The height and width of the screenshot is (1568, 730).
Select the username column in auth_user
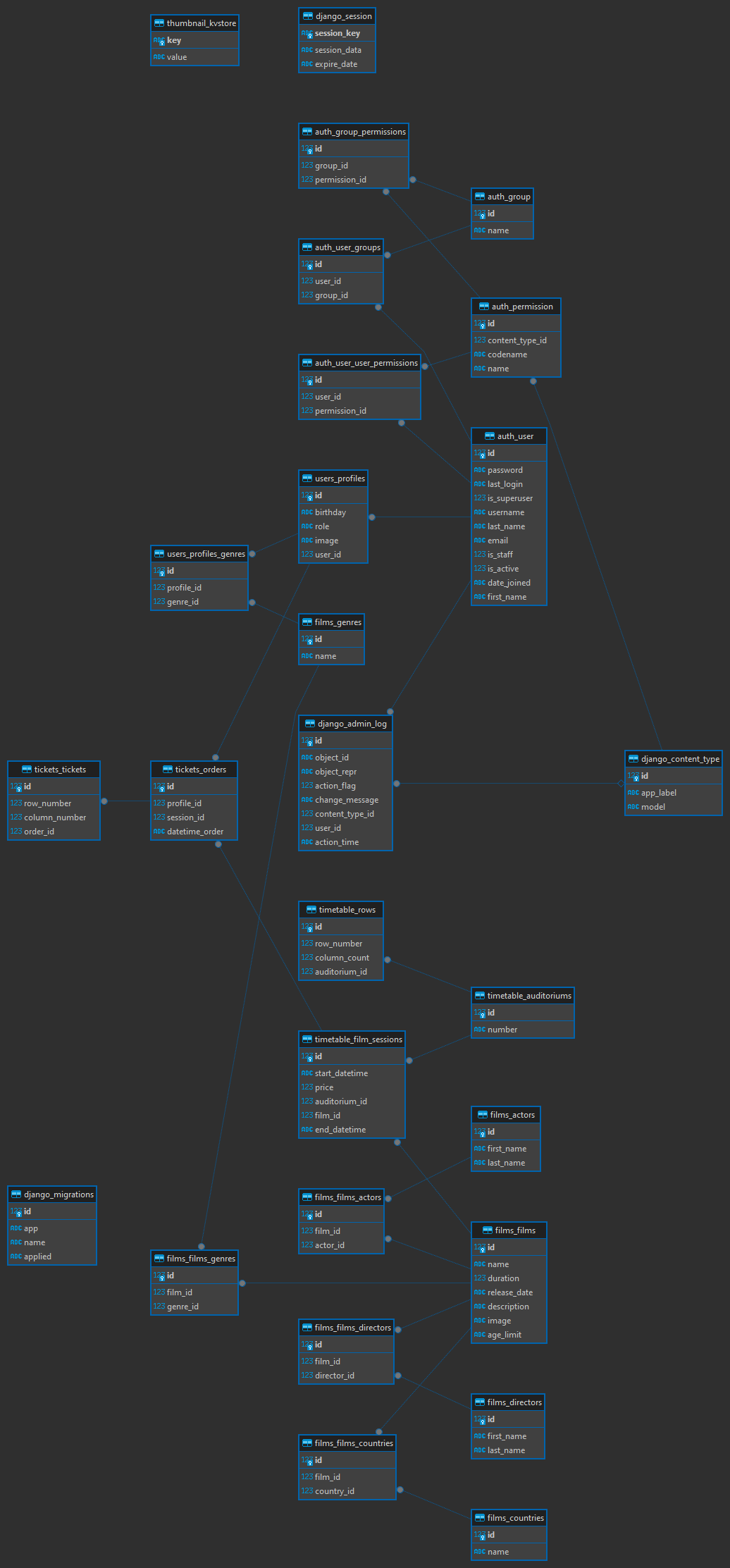(505, 512)
